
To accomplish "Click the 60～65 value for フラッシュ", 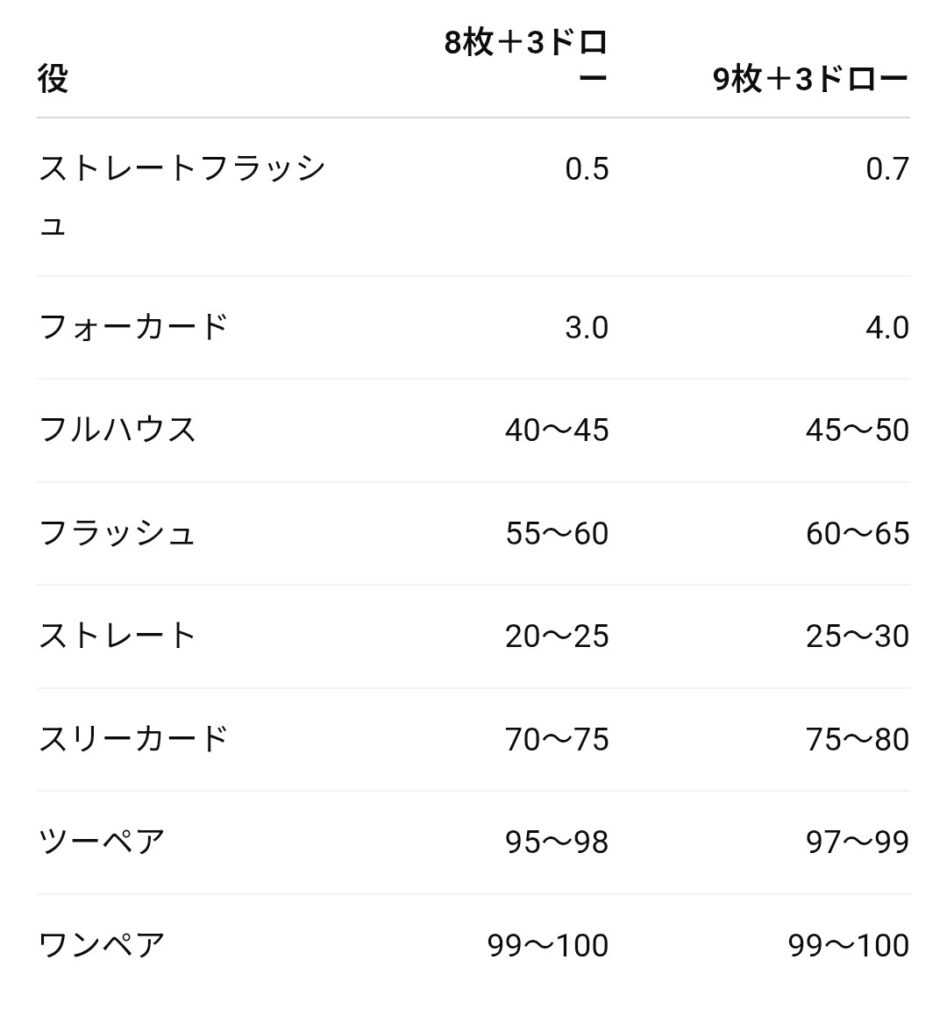I will 857,533.
